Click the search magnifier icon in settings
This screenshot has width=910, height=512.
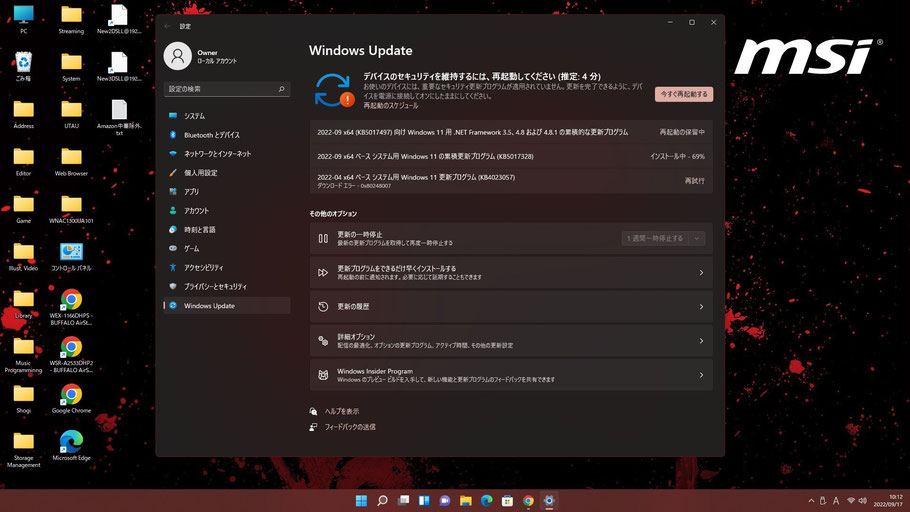tap(281, 89)
